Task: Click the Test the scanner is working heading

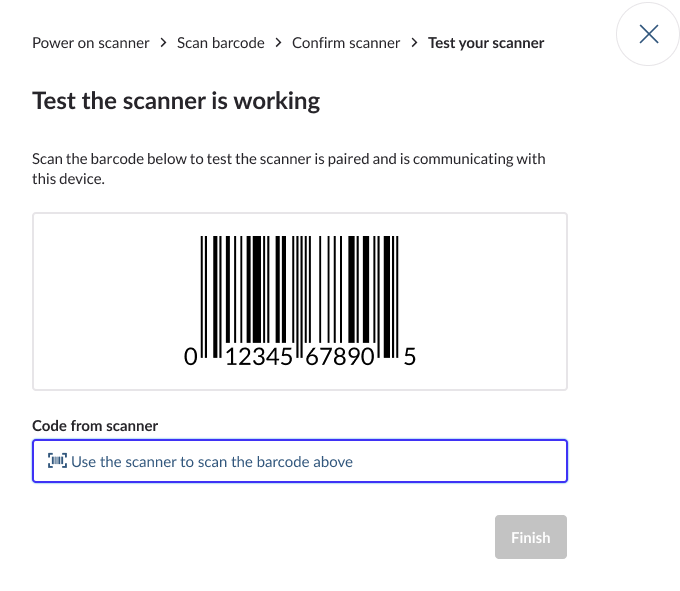Action: coord(176,101)
